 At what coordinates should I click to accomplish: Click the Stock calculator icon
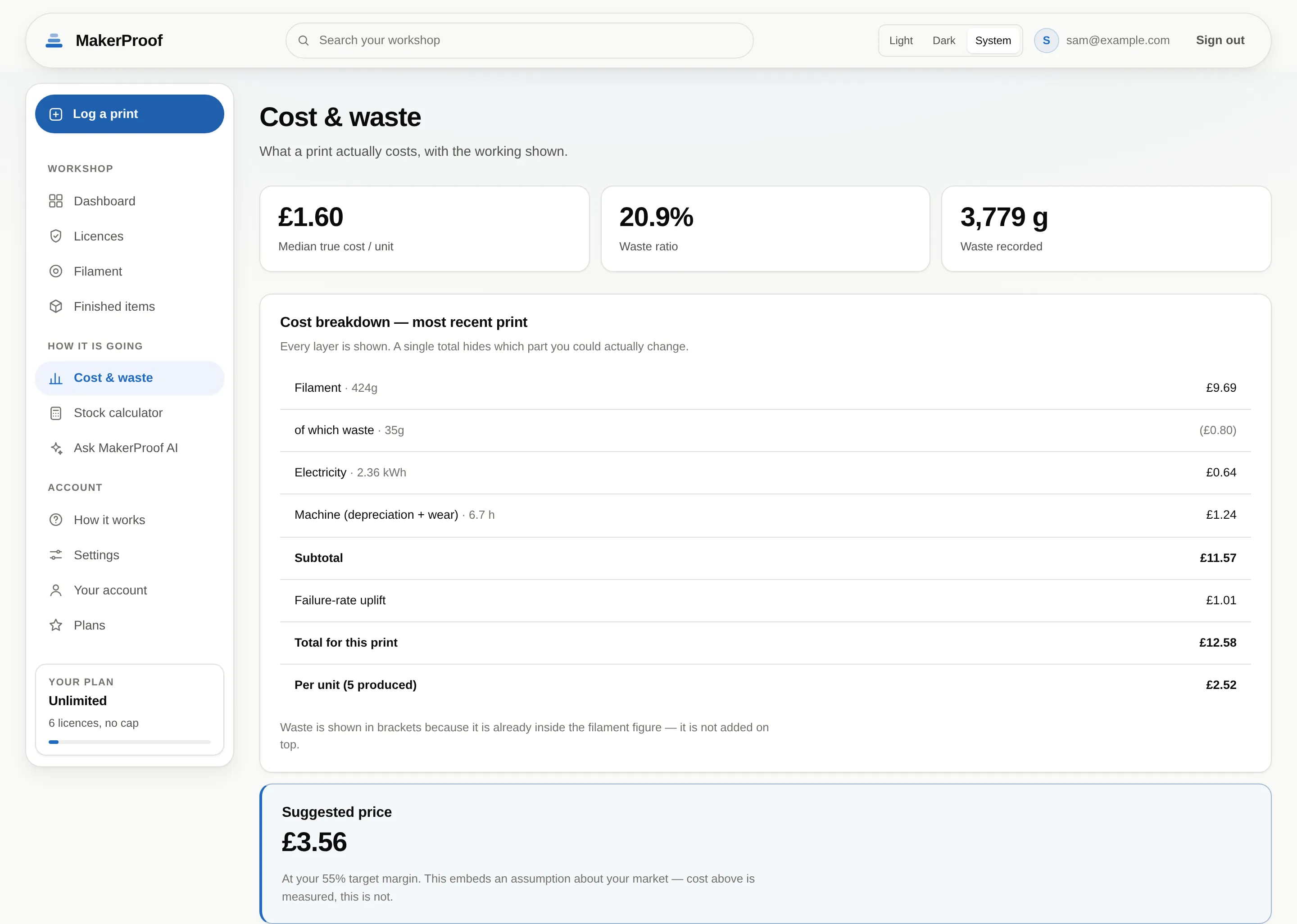pos(56,413)
